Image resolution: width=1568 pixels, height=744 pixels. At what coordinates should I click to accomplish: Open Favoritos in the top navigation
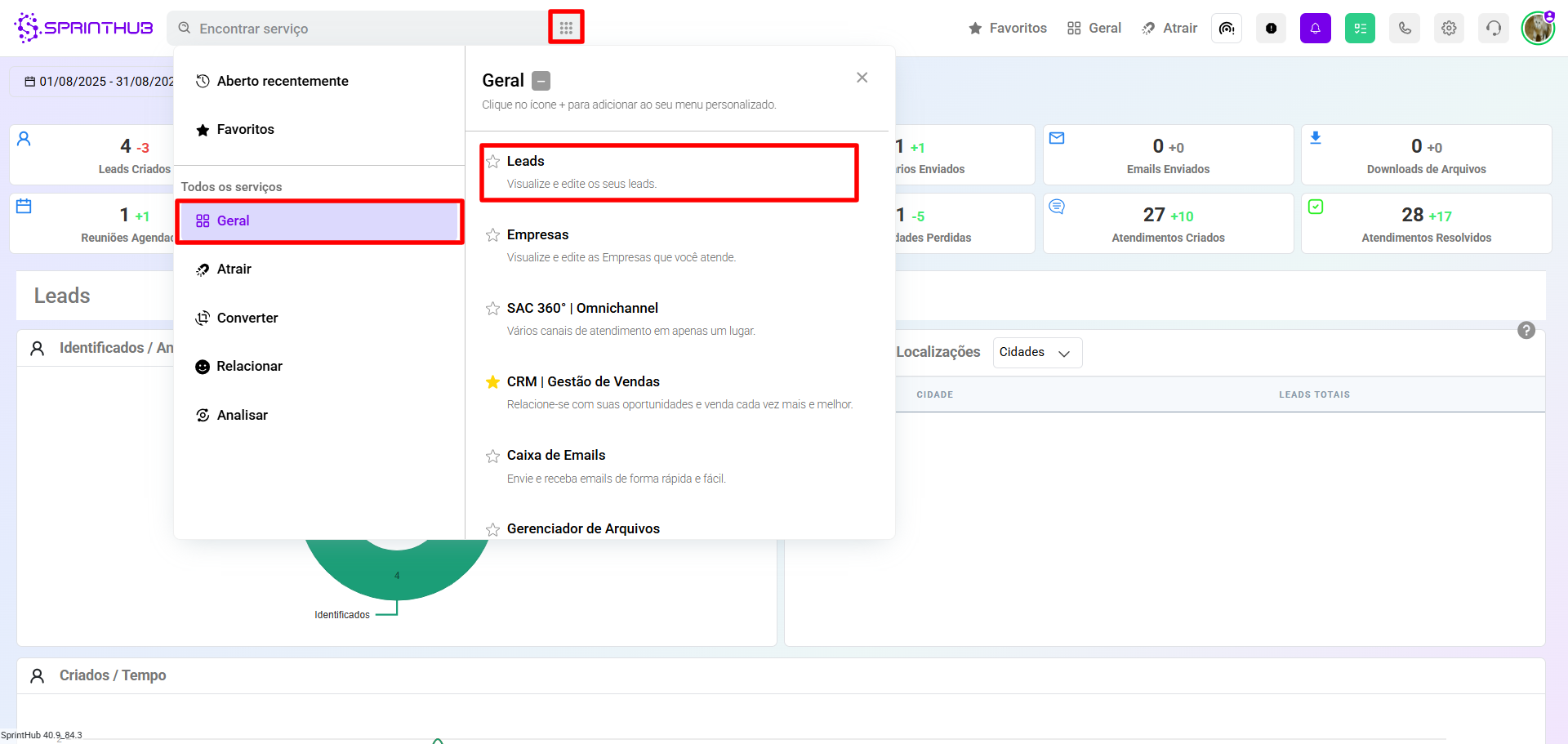1008,29
